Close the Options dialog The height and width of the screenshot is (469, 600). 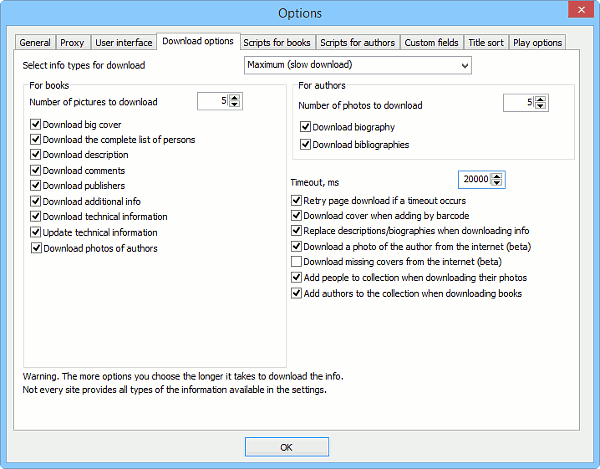coord(581,10)
